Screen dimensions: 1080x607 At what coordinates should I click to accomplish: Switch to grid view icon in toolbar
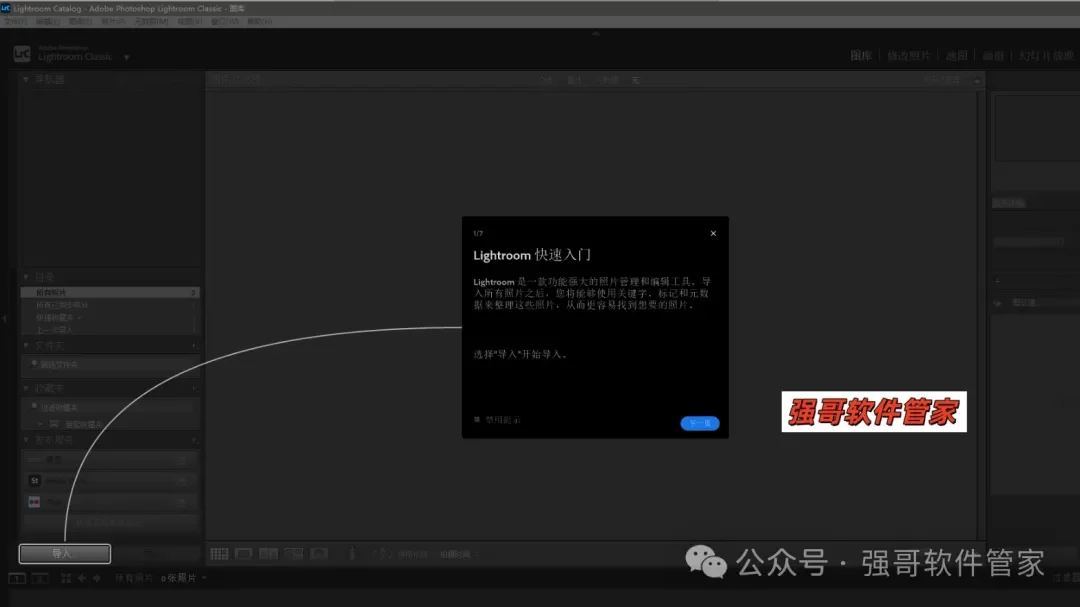tap(219, 554)
